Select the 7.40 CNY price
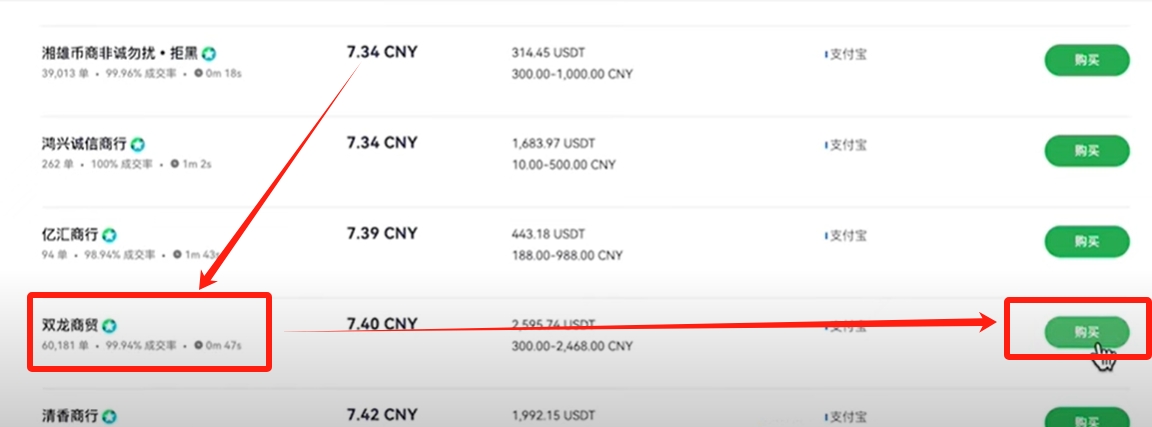The image size is (1152, 427). 382,323
